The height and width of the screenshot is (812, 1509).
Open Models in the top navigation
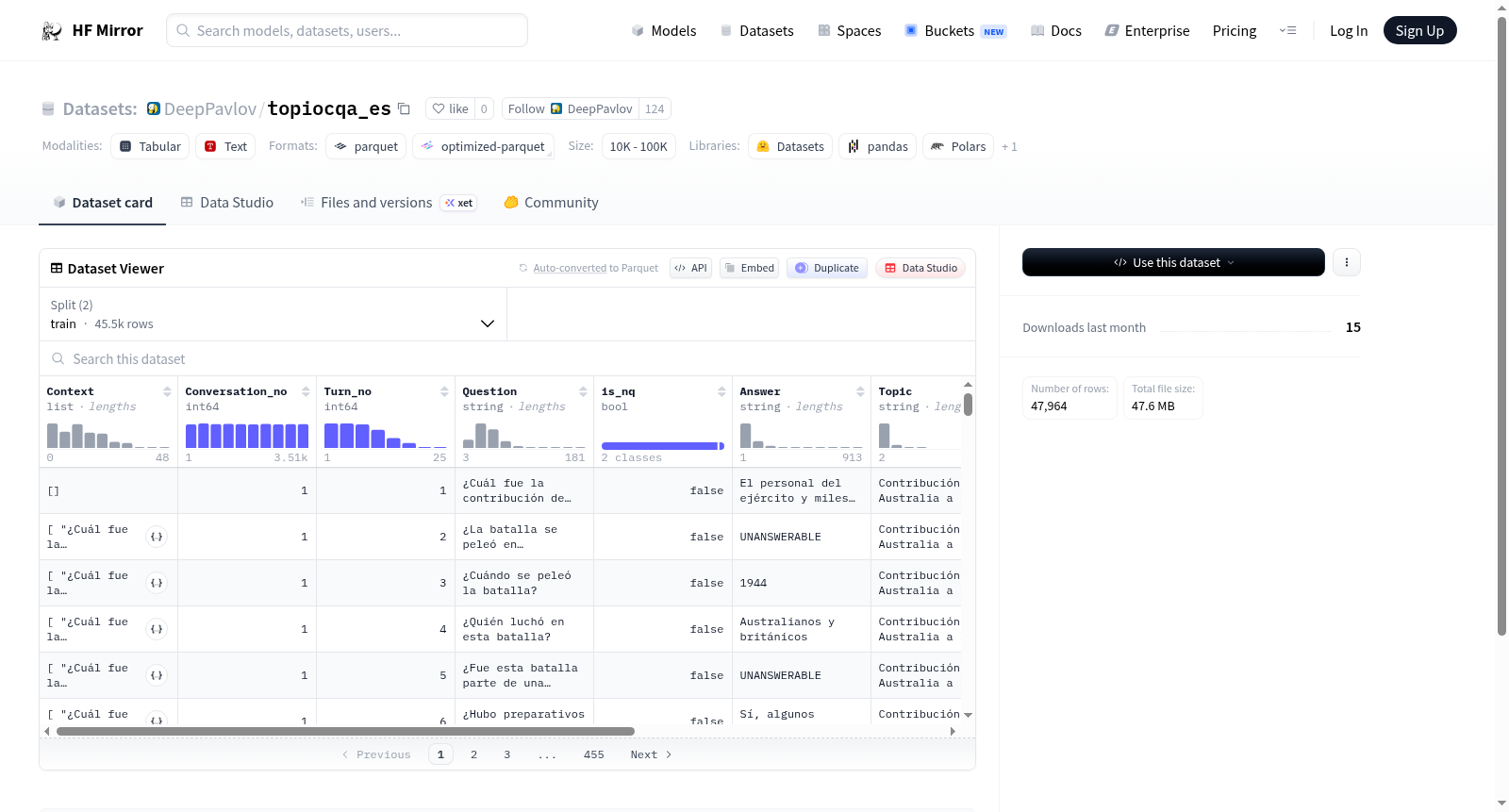tap(664, 31)
